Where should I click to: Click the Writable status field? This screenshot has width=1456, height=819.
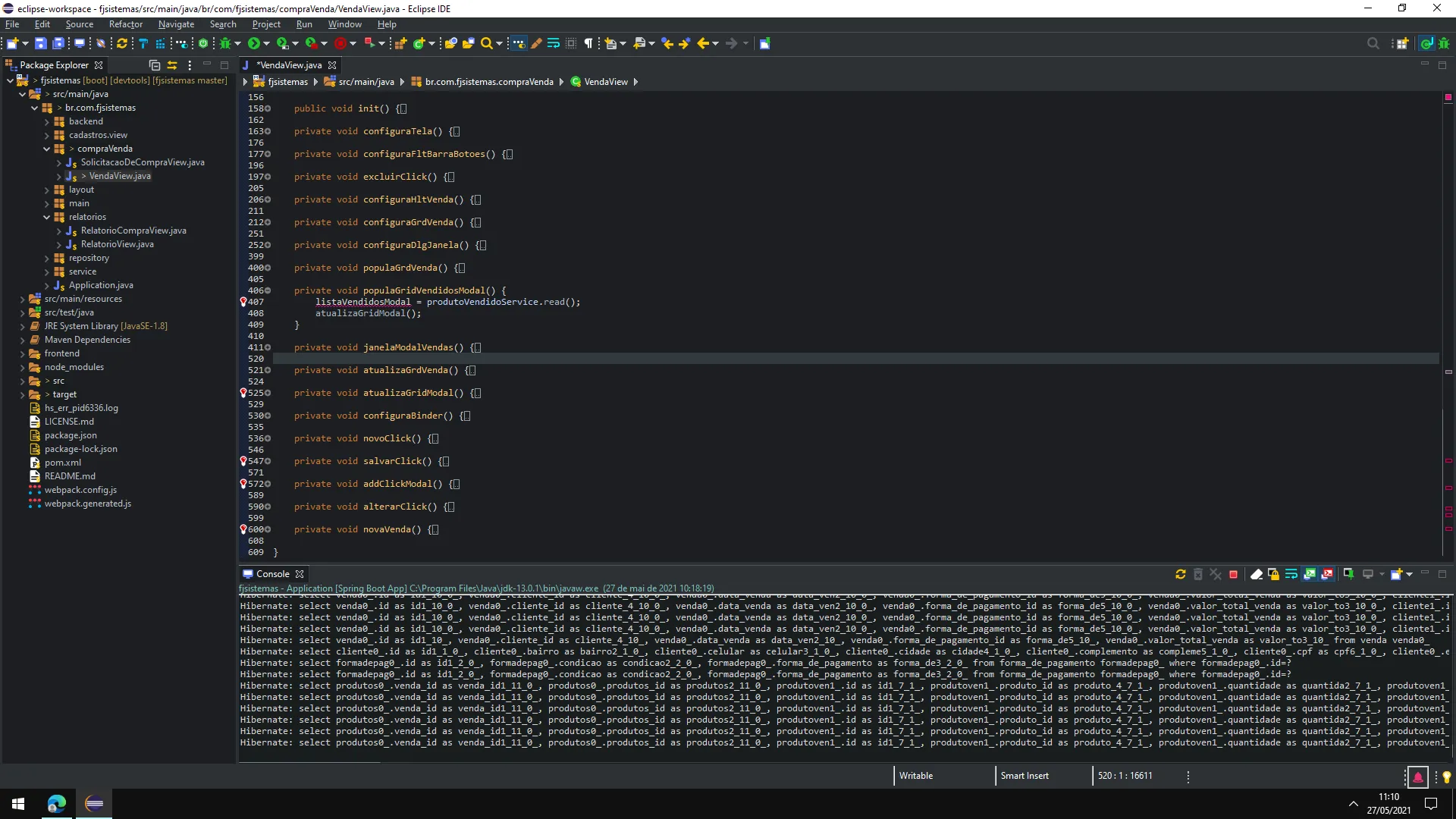(x=916, y=777)
